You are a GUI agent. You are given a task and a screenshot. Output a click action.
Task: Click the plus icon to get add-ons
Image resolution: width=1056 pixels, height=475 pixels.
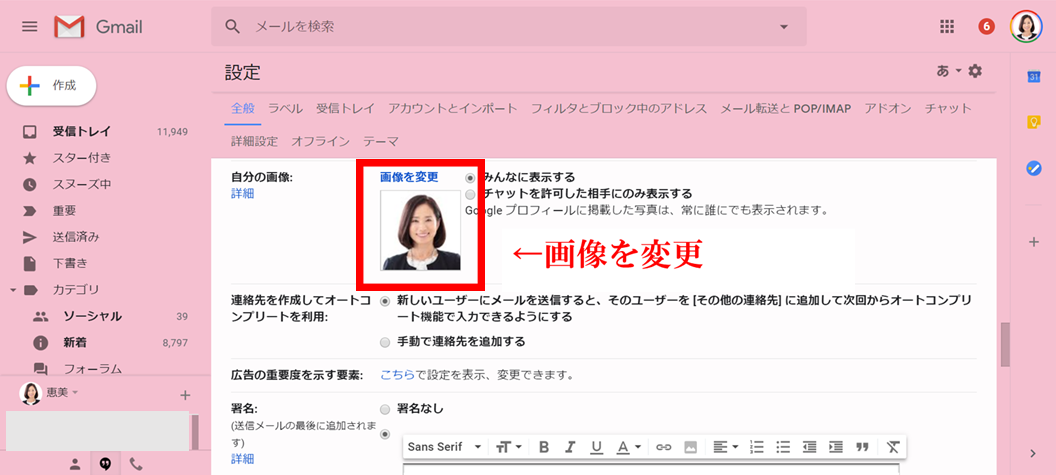pyautogui.click(x=1034, y=243)
